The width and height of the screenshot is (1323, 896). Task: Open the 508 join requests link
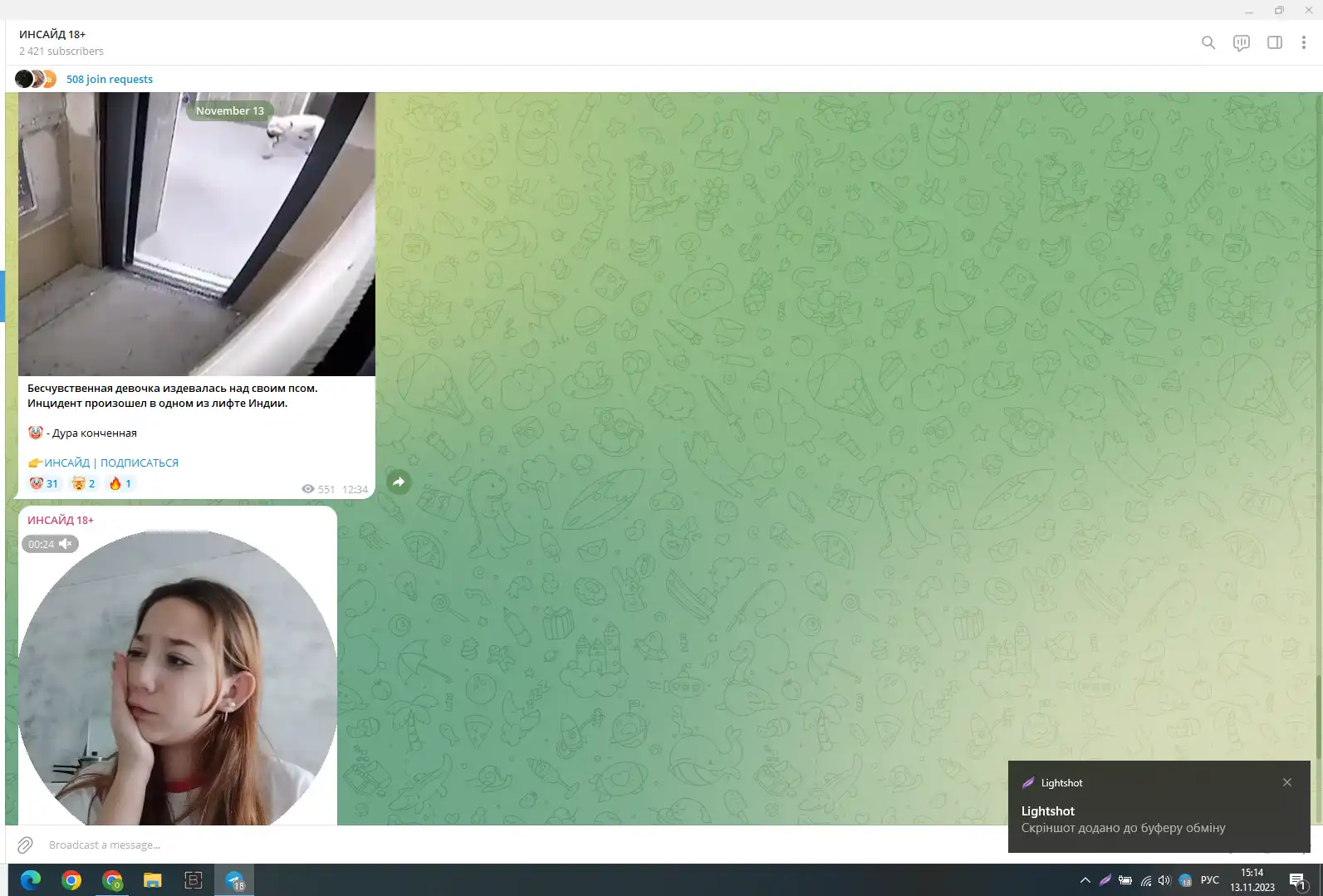110,79
